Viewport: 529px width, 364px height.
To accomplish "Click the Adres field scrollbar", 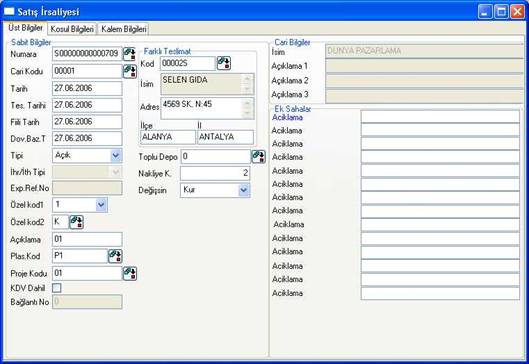I will 248,109.
